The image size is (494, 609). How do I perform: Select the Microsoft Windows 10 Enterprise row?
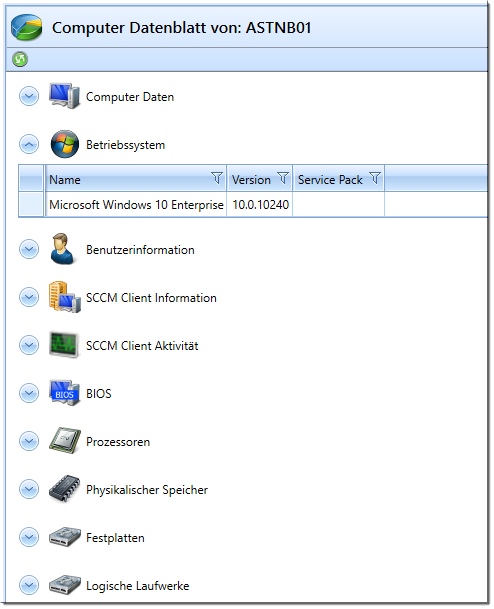[x=253, y=204]
